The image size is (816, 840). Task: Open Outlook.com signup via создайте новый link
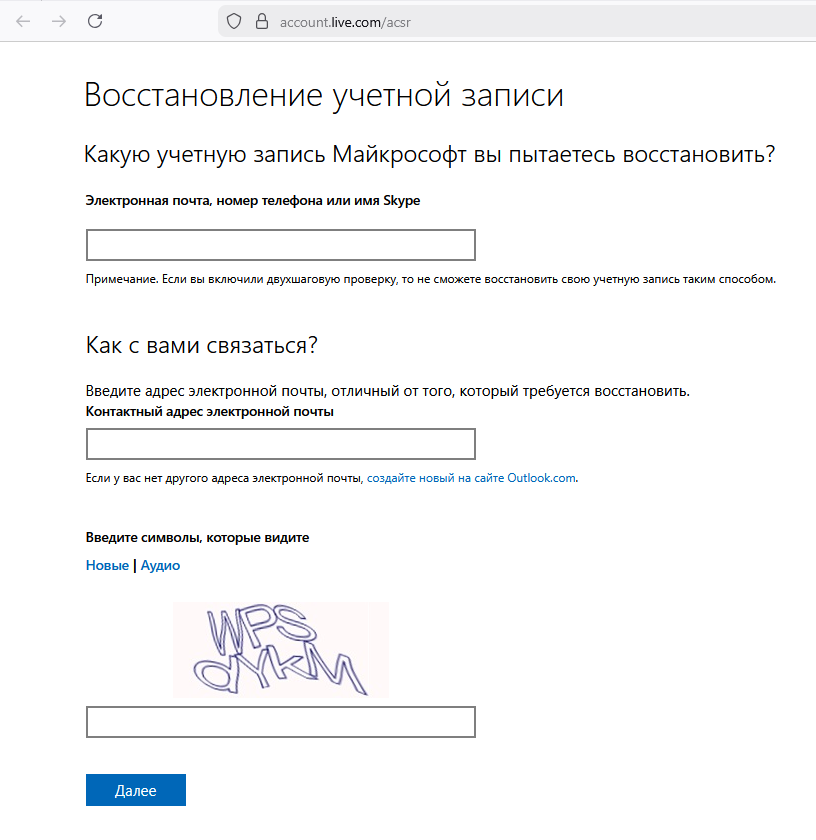pyautogui.click(x=470, y=477)
